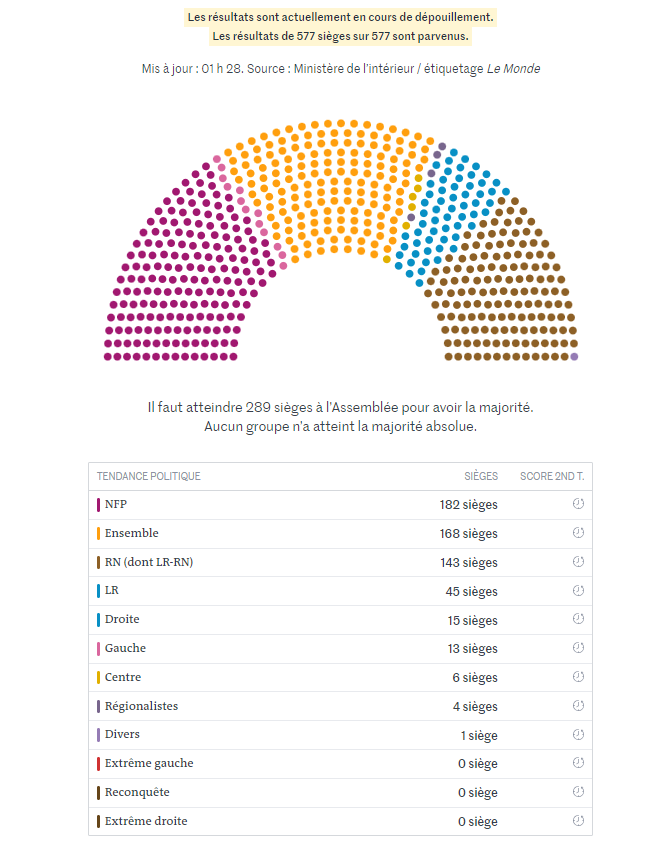This screenshot has width=658, height=851.
Task: Click the clock icon in Divers row
Action: (578, 734)
